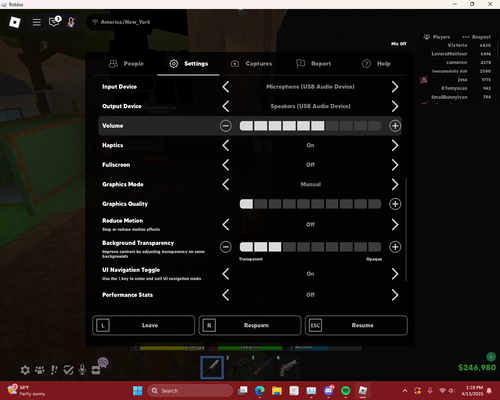Toggle UI Navigation Toggle with its right arrow

point(395,274)
